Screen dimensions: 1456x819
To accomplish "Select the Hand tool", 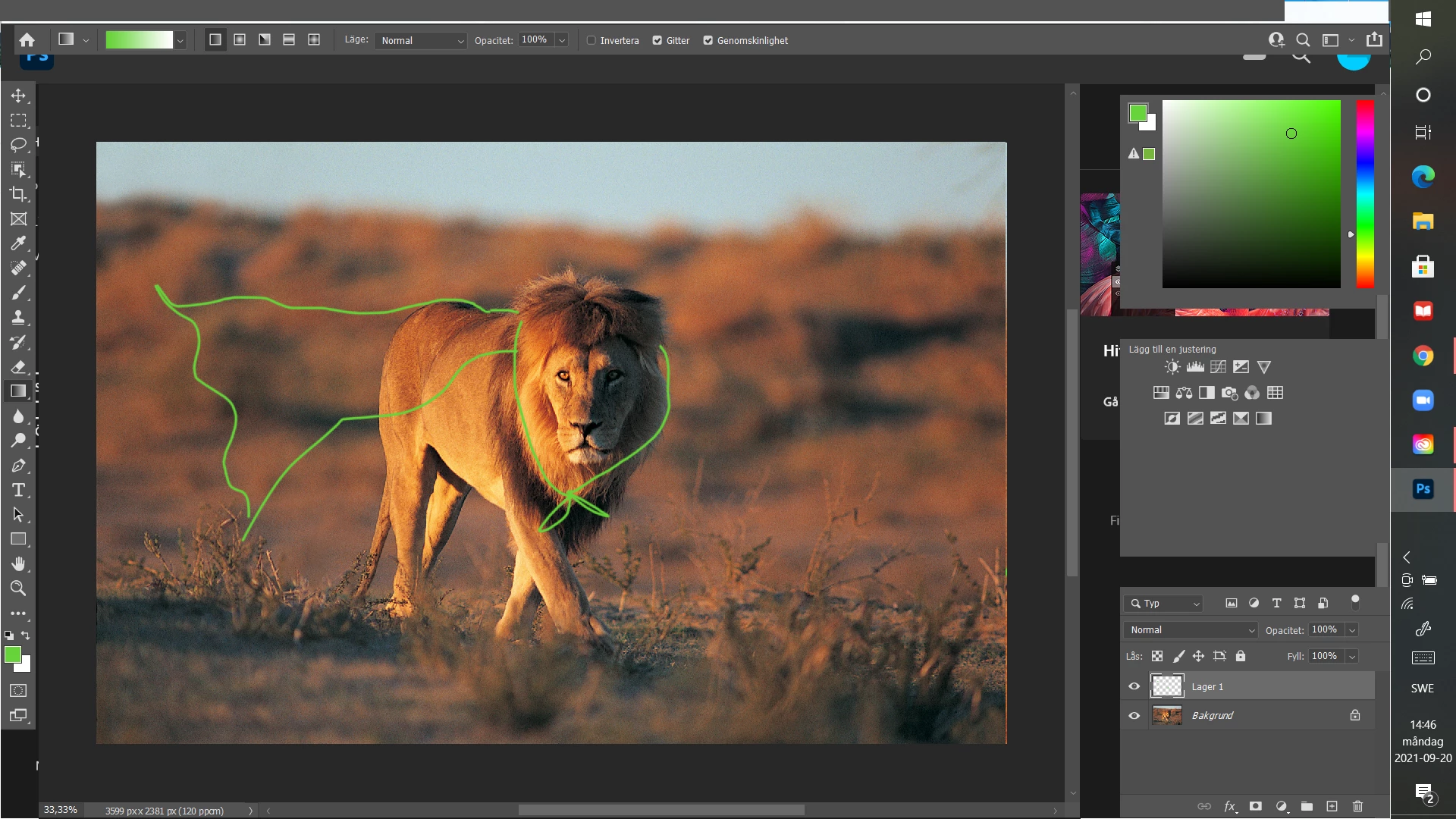I will [x=18, y=563].
